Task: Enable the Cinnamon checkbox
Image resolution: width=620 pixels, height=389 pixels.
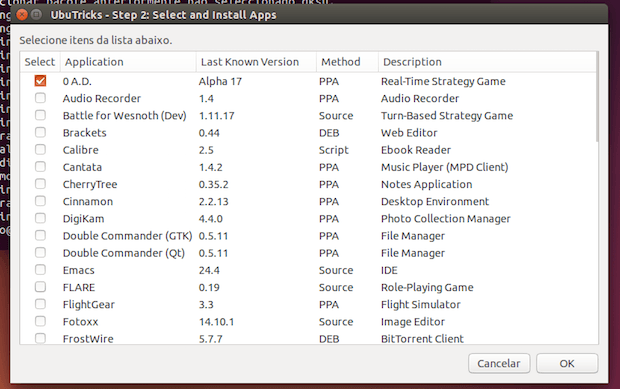Action: click(x=40, y=201)
